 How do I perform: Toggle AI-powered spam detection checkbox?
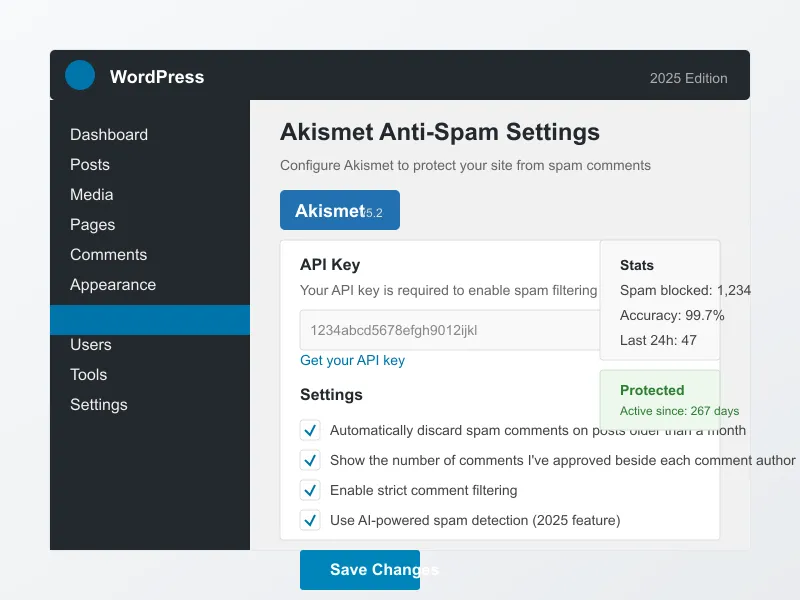[x=310, y=520]
